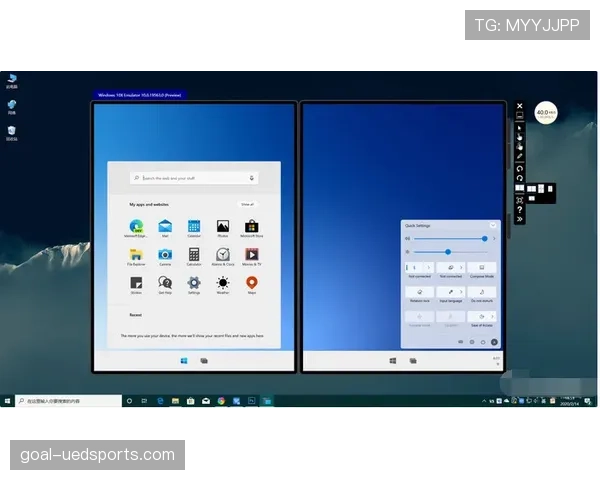Open Chrome from host taskbar
Image resolution: width=600 pixels, height=480 pixels.
(x=221, y=401)
